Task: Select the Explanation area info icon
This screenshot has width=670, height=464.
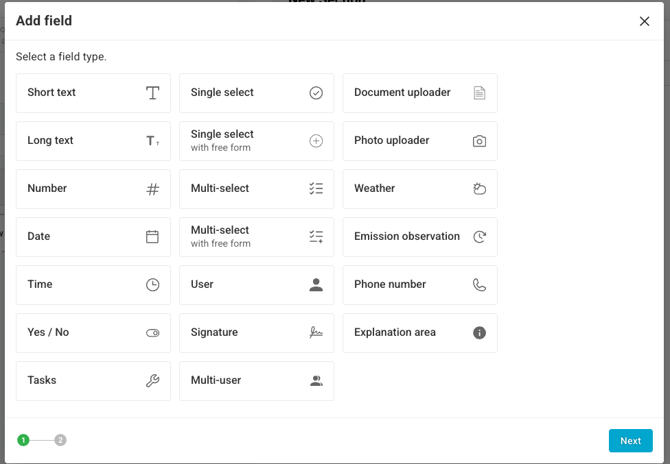Action: coord(479,333)
